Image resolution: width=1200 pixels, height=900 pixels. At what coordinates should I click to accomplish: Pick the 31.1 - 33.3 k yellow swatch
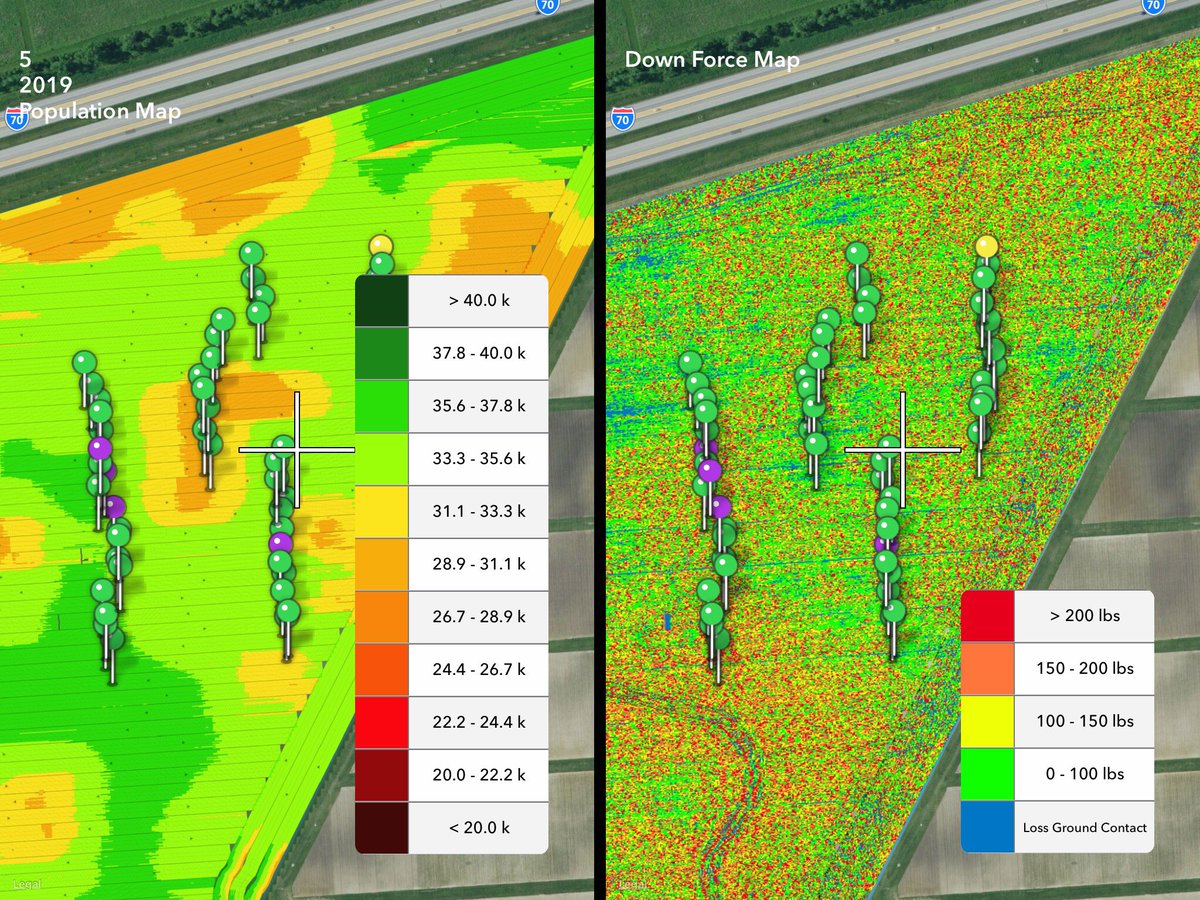[x=382, y=512]
